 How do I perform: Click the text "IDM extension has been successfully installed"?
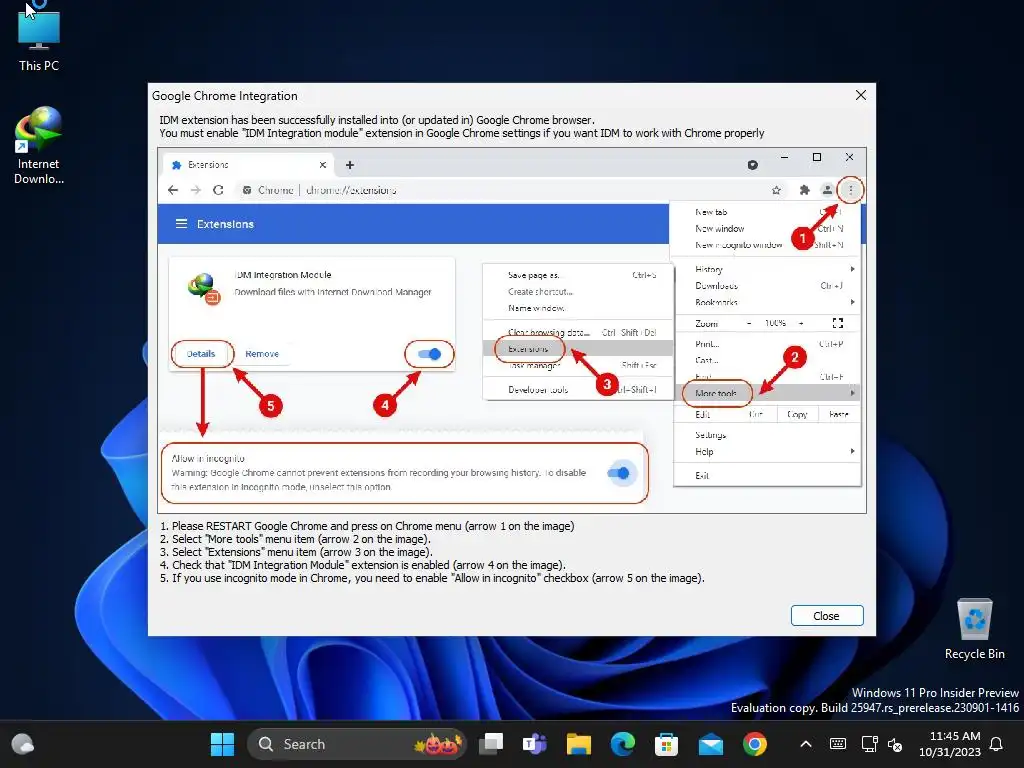[377, 120]
